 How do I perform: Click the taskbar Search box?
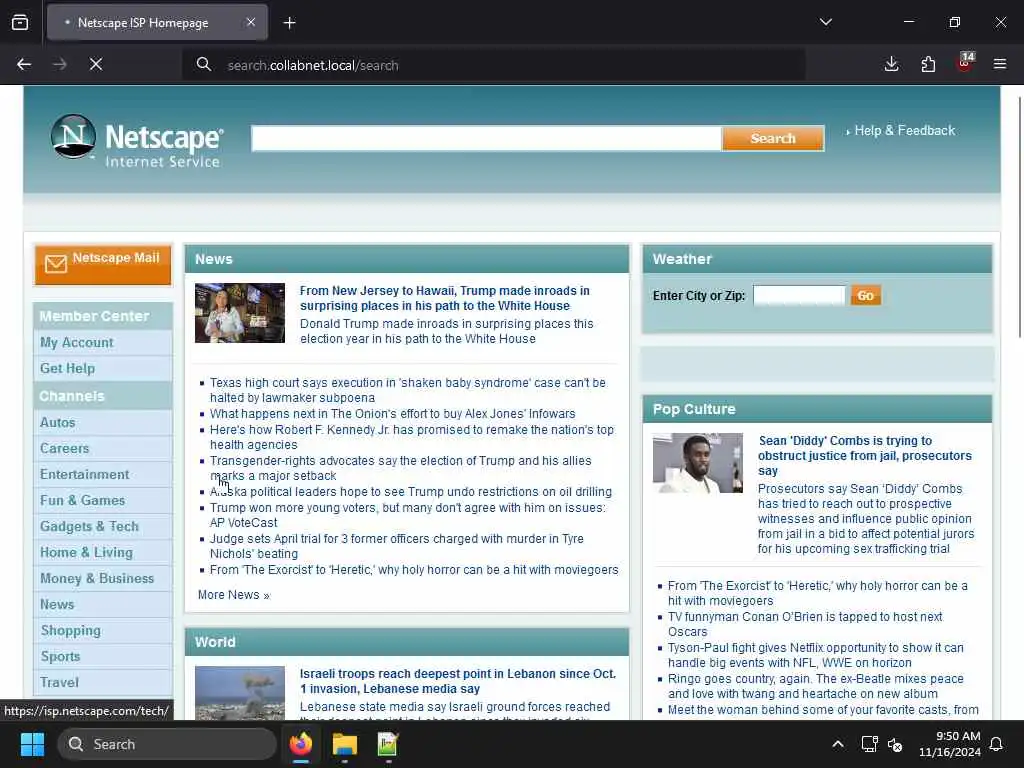pyautogui.click(x=167, y=744)
